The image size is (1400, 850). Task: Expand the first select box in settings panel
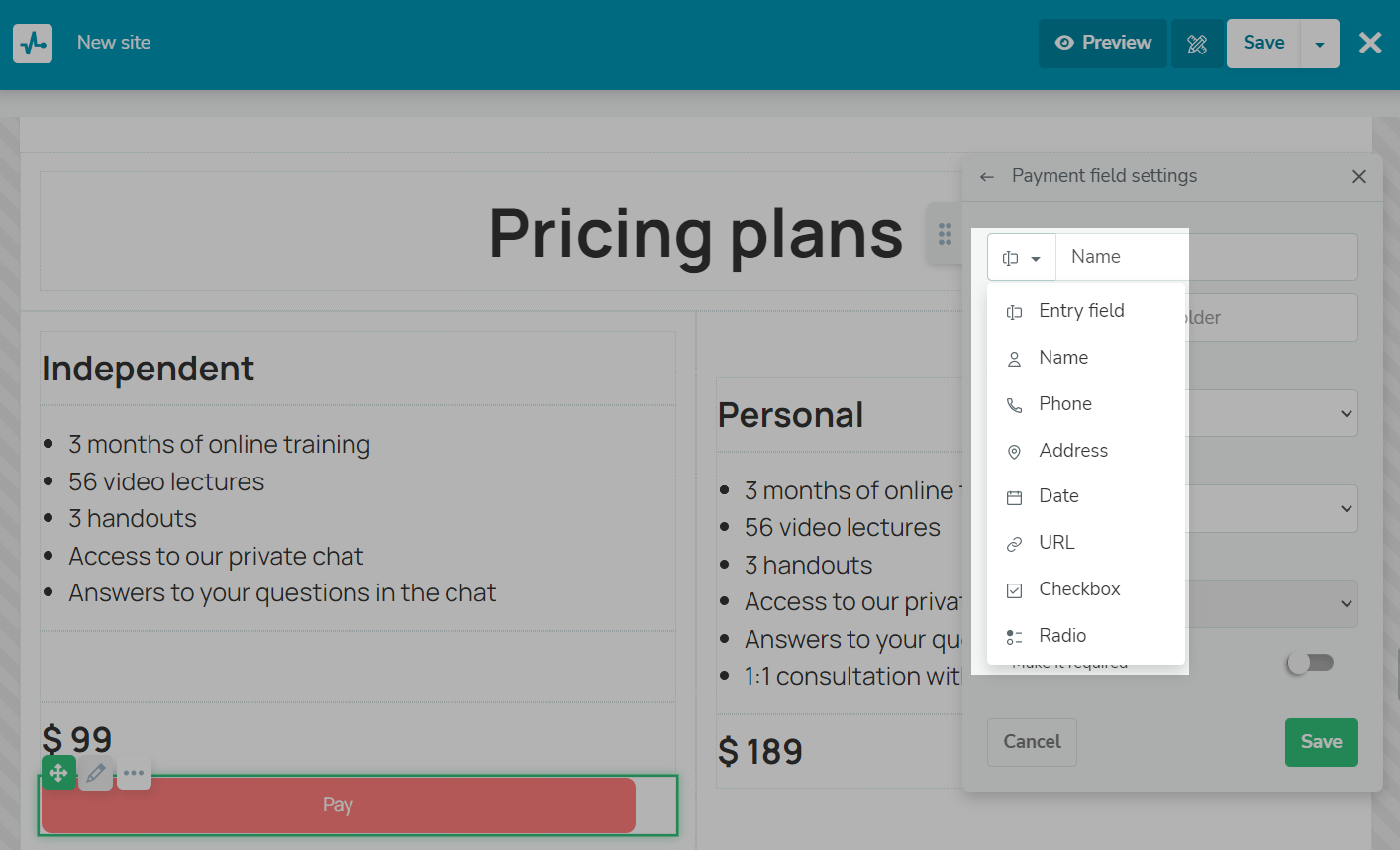coord(1271,413)
